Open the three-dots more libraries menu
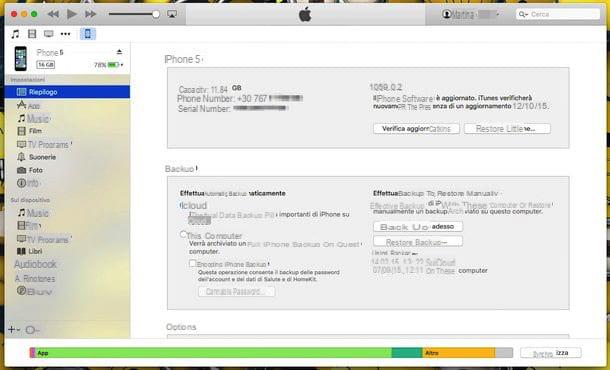Viewport: 610px width, 370px height. point(65,34)
